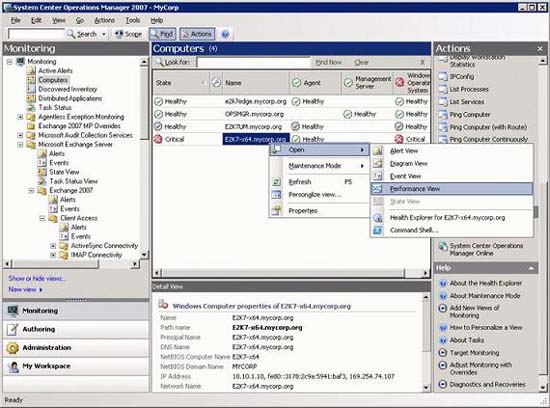Viewport: 550px width, 408px height.
Task: Open Task Status View icon in tree
Action: click(42, 181)
